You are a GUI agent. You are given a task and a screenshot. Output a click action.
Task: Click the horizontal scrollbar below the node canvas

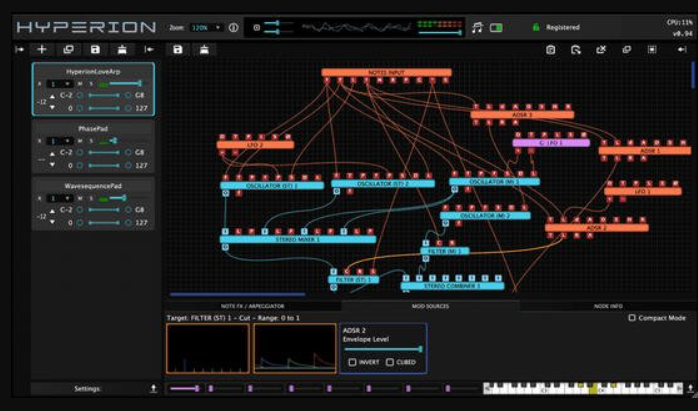[x=237, y=294]
